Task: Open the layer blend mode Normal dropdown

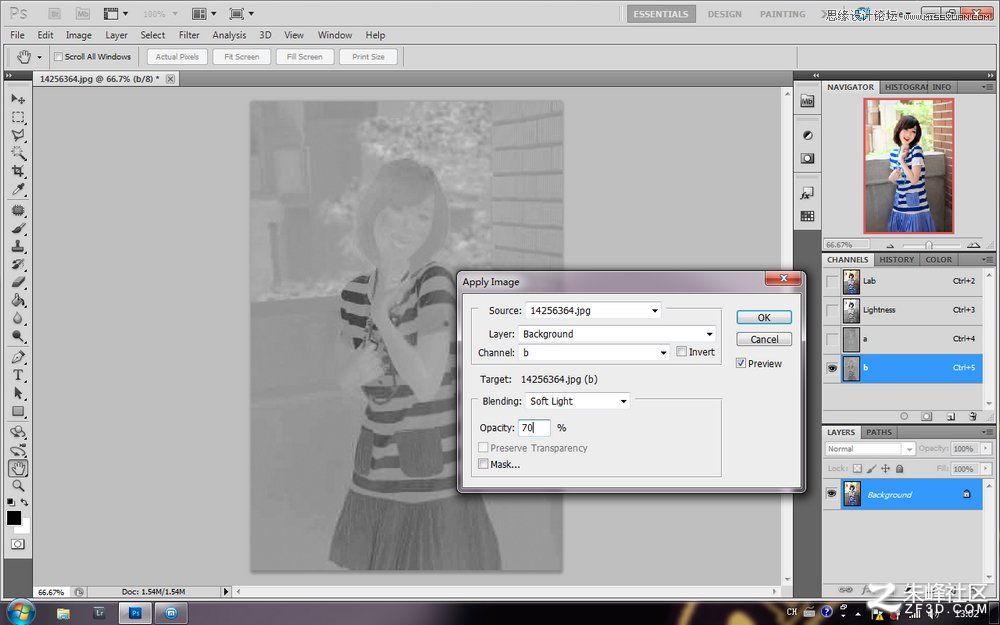Action: pos(870,449)
